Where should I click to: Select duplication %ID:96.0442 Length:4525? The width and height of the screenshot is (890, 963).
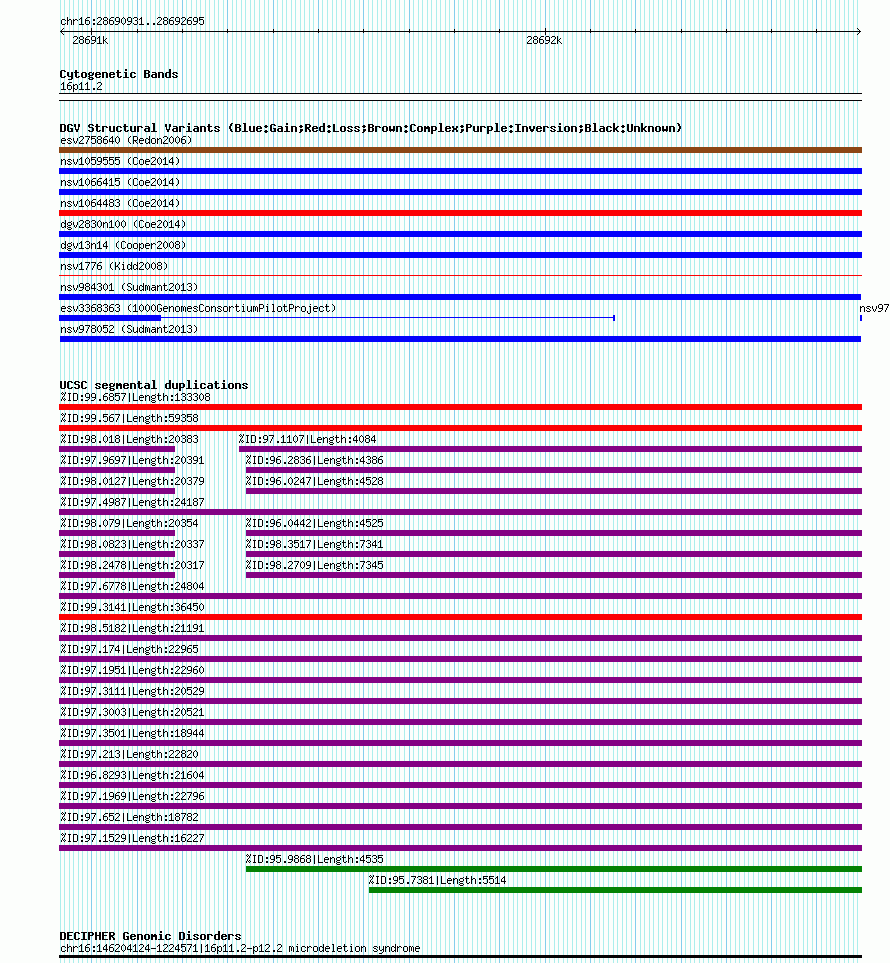pyautogui.click(x=314, y=523)
